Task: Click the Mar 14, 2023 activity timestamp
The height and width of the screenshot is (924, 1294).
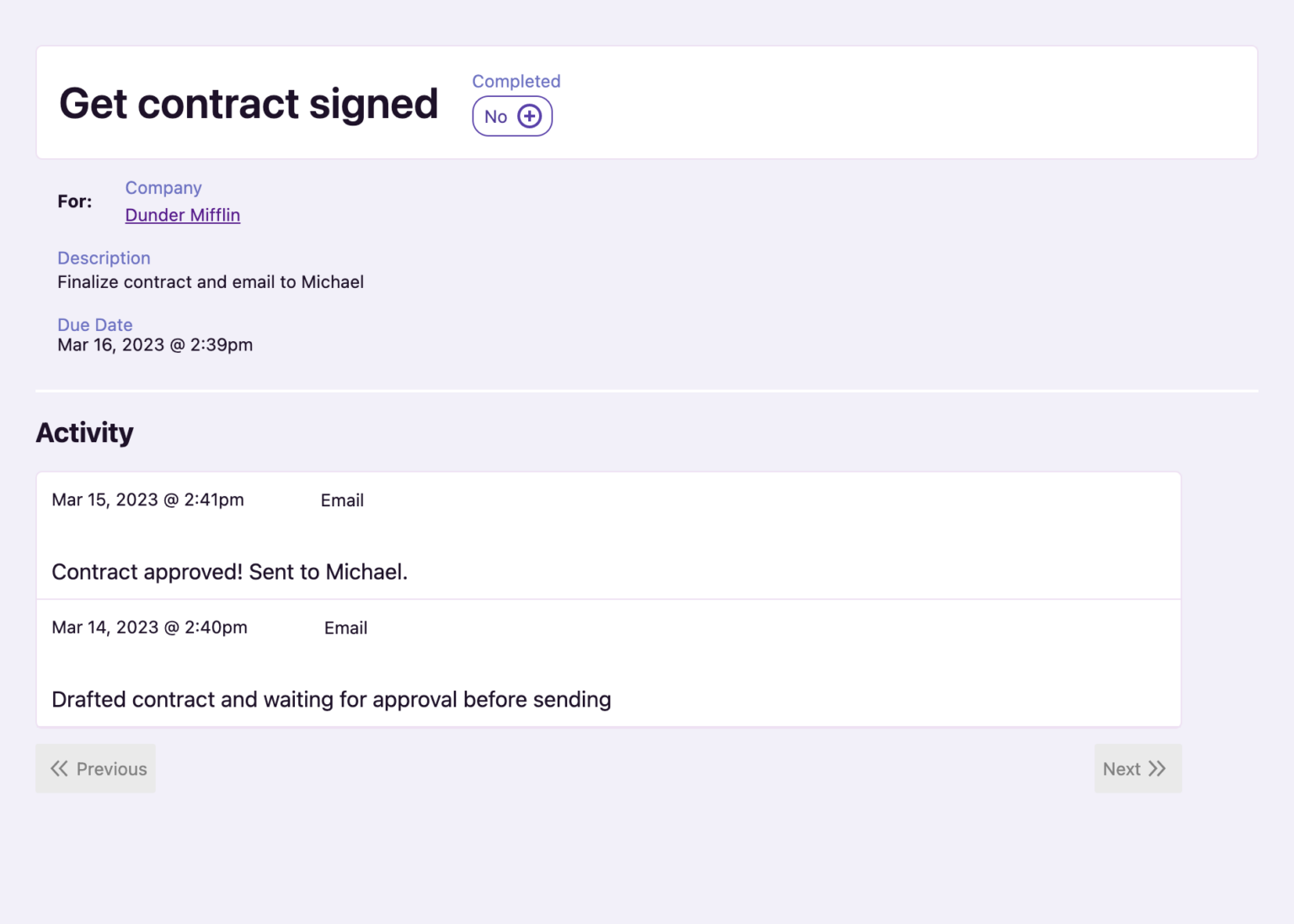Action: point(149,628)
